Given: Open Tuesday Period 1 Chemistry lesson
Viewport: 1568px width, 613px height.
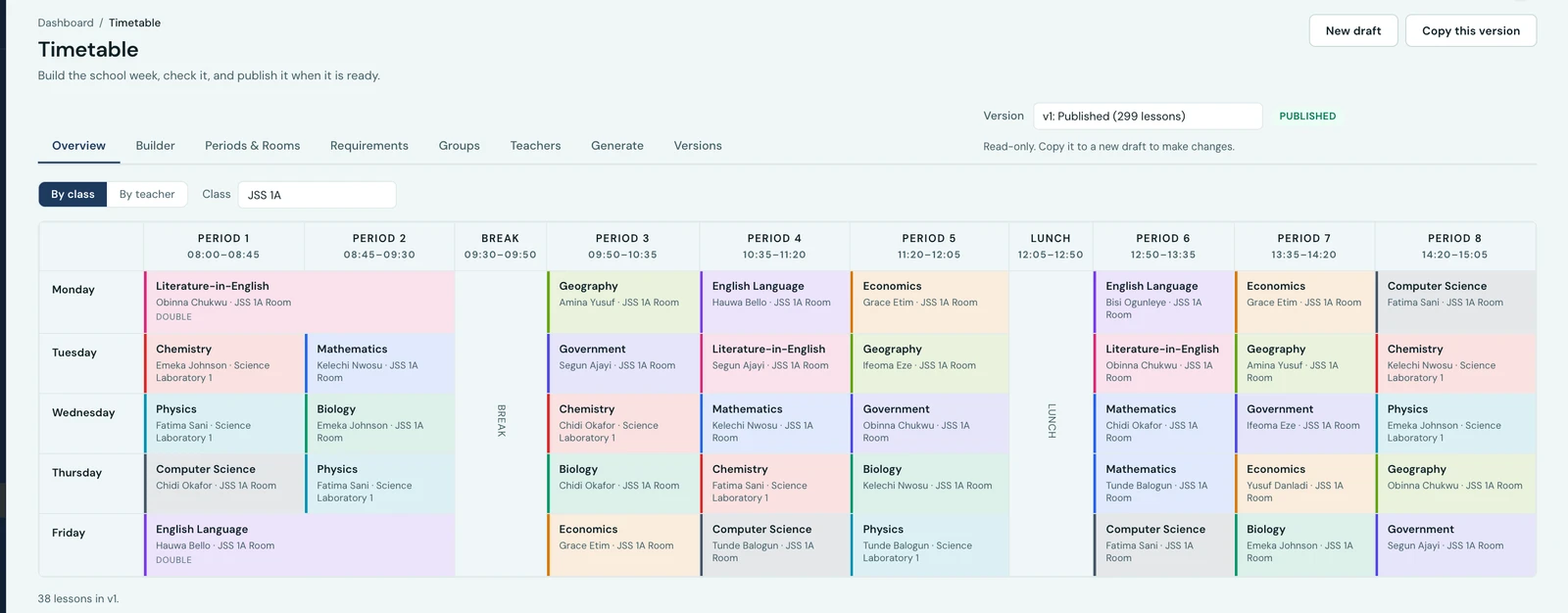Looking at the screenshot, I should point(224,363).
